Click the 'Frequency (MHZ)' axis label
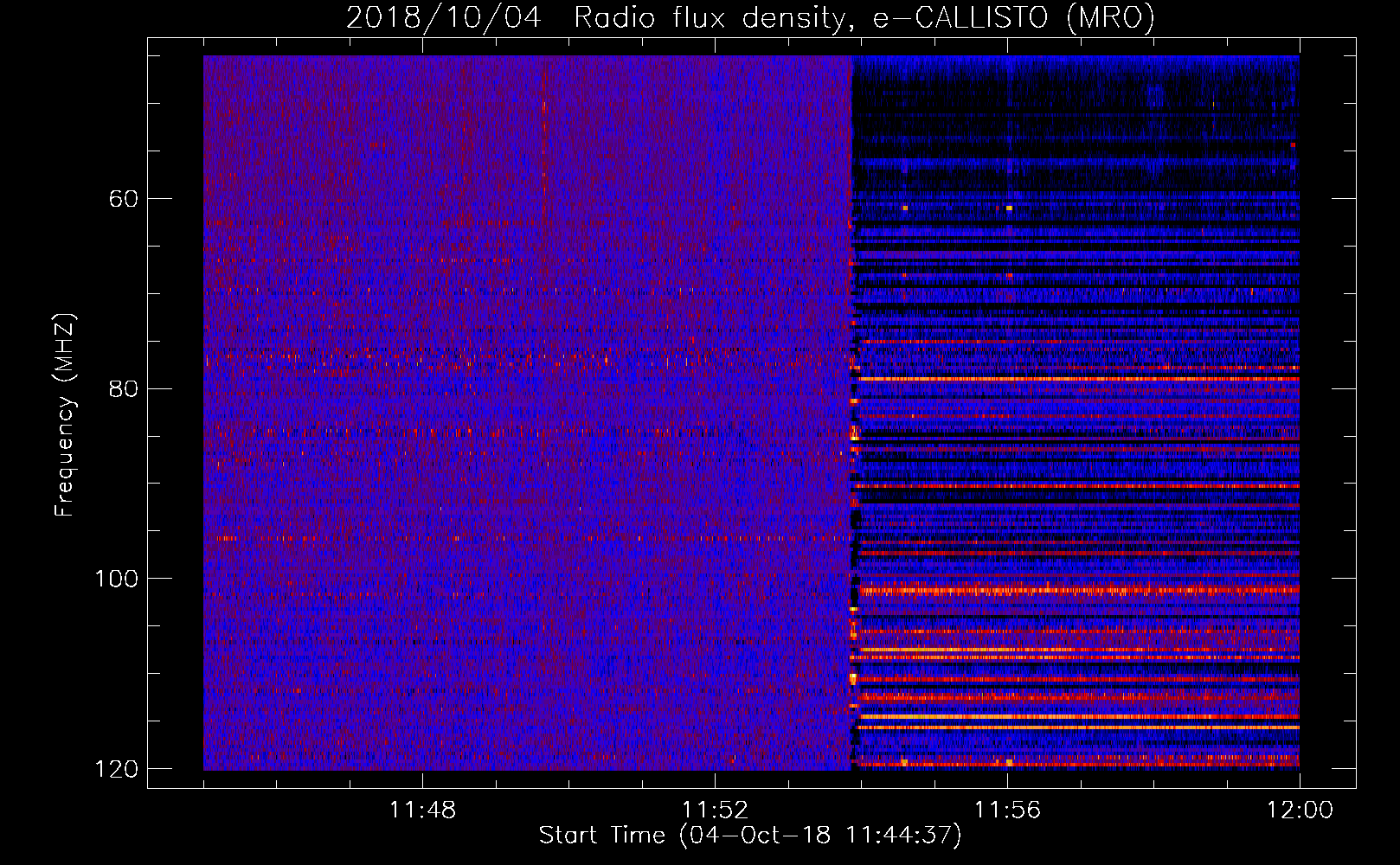This screenshot has height=865, width=1400. (x=65, y=414)
